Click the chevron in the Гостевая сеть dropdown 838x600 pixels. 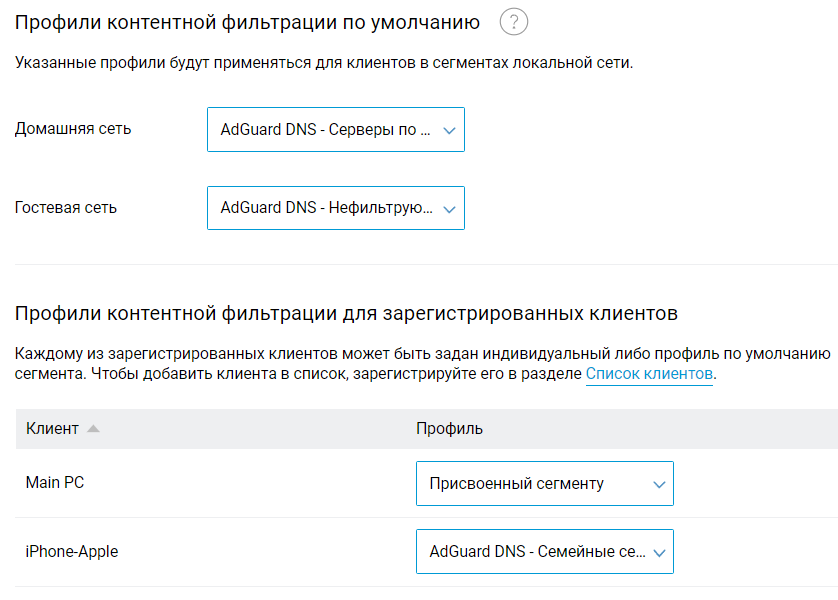tap(449, 210)
